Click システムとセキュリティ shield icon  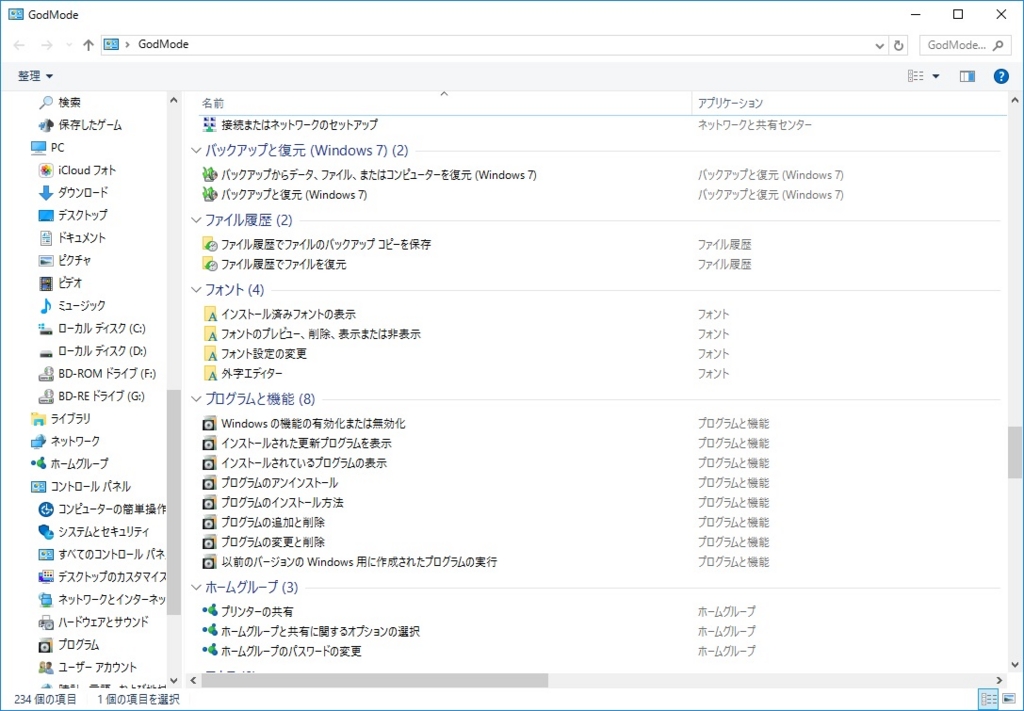coord(46,532)
